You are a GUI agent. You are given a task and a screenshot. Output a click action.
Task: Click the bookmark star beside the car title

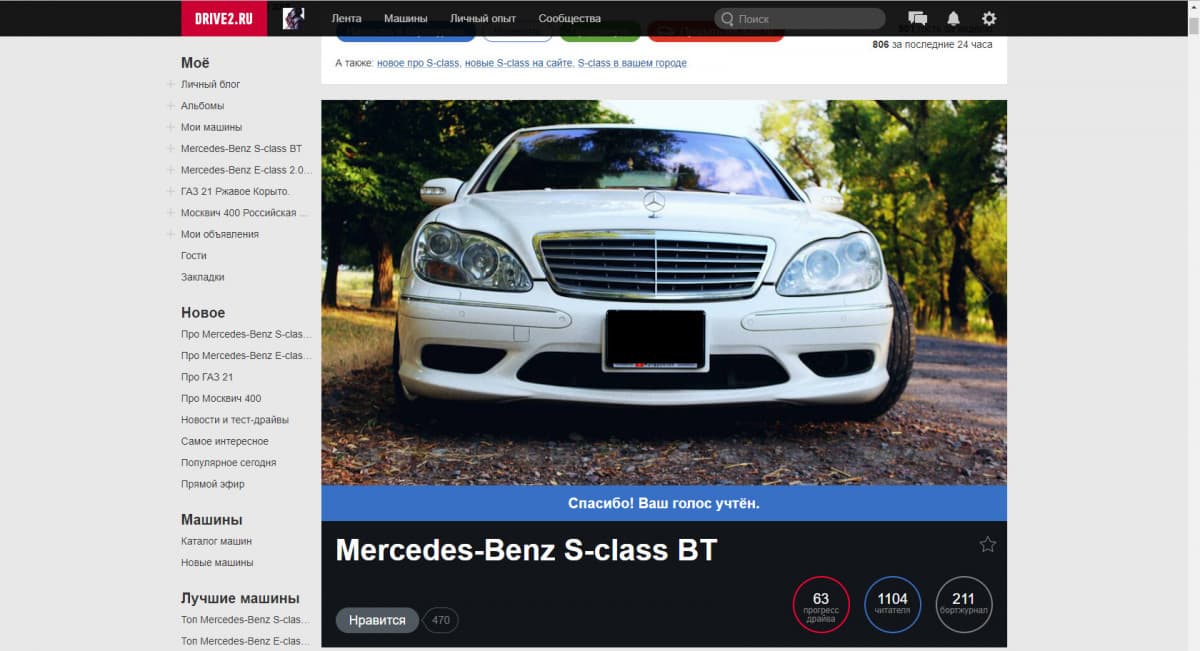point(988,544)
